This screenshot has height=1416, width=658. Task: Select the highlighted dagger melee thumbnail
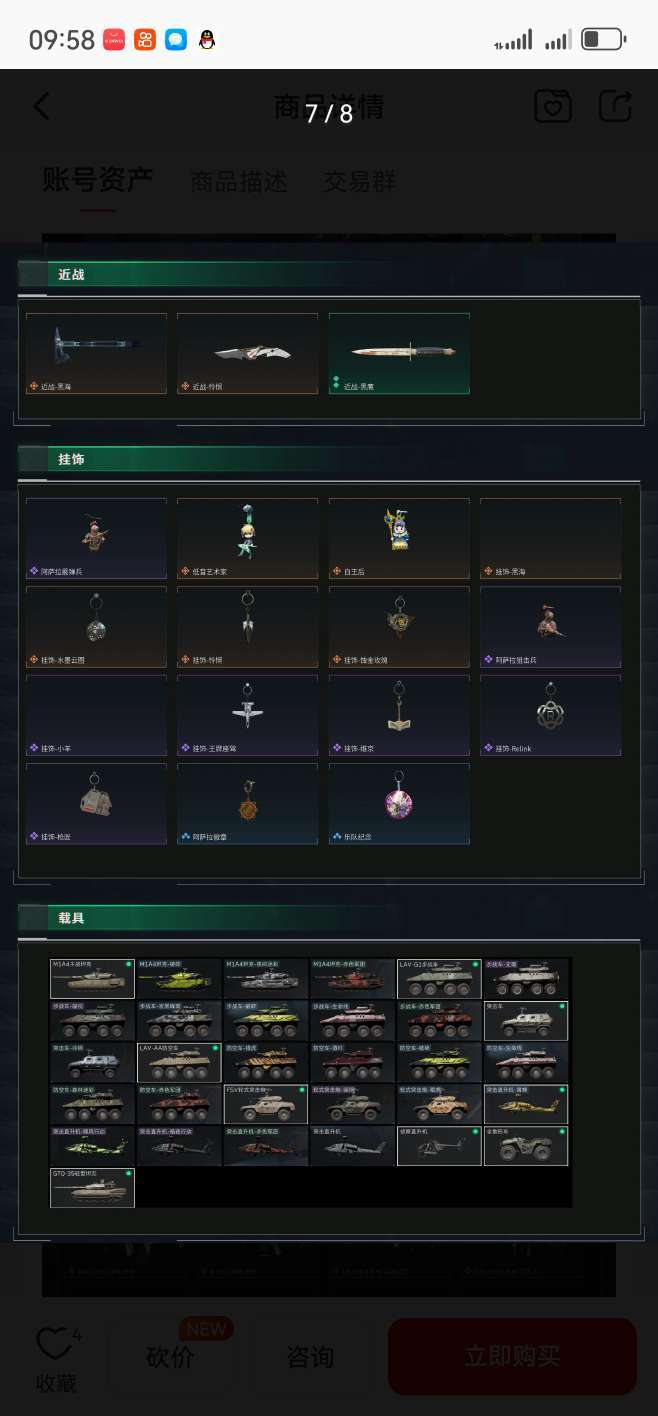[x=399, y=353]
